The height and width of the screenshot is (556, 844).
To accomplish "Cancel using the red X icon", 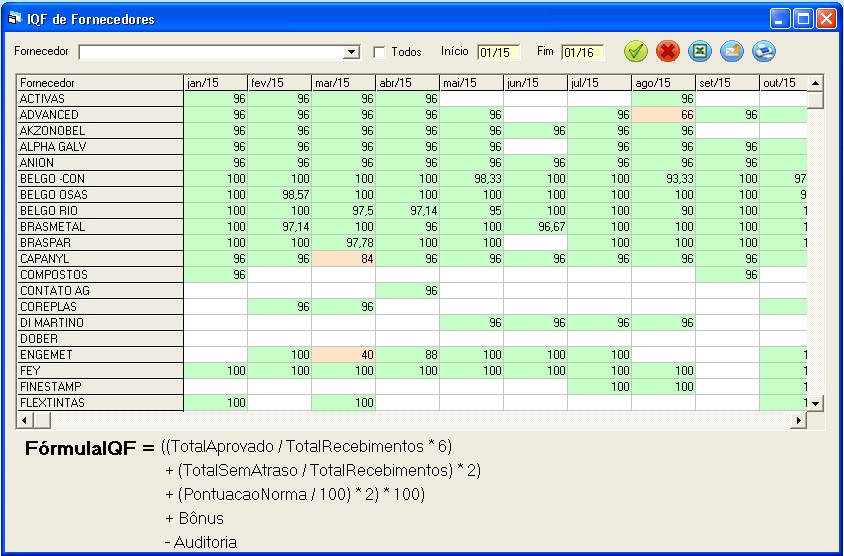I will coord(667,52).
